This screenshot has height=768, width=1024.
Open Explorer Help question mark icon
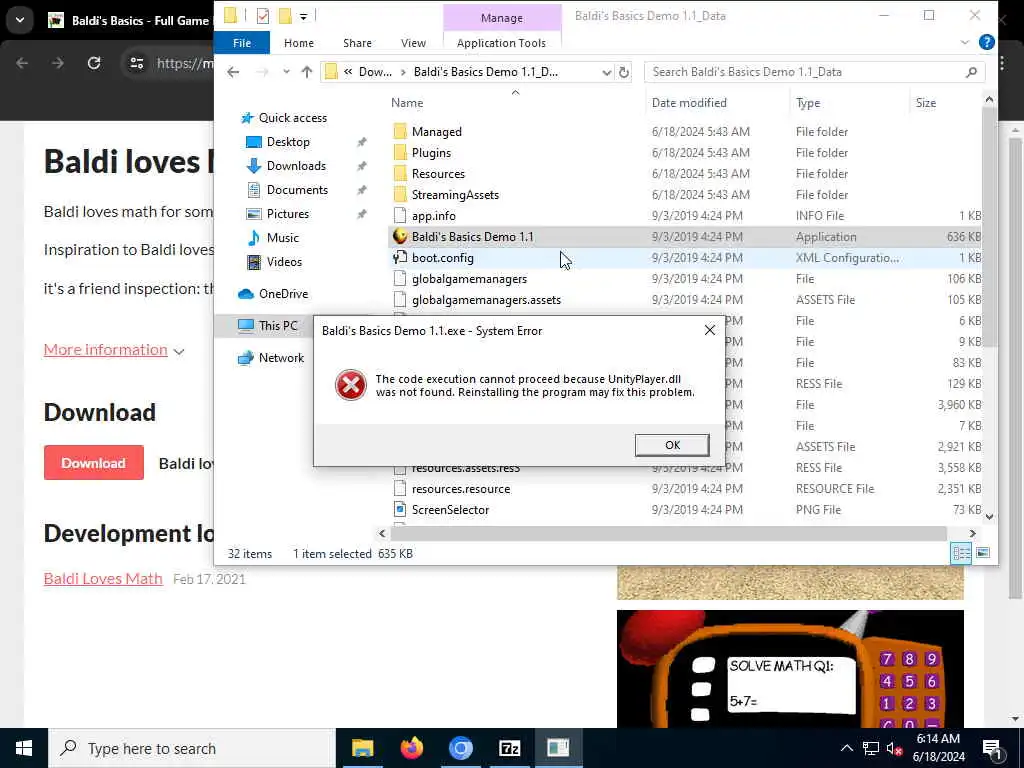987,42
